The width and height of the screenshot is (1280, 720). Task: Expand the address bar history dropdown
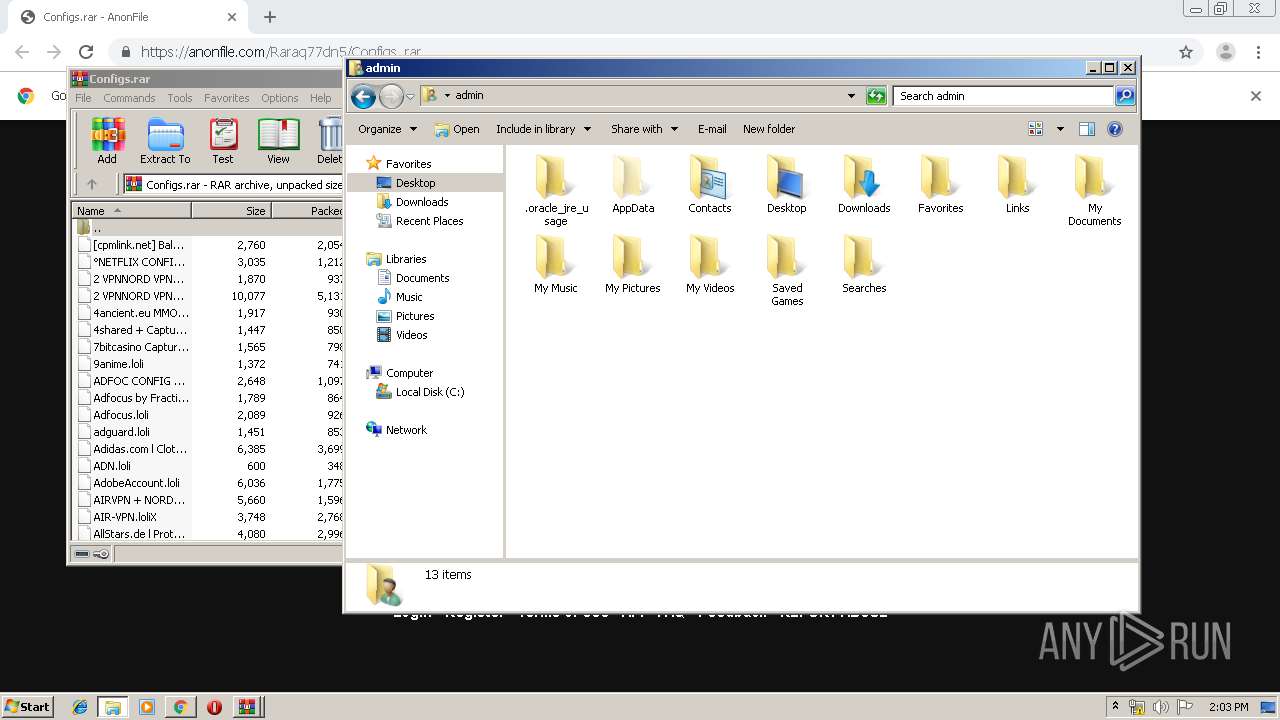(x=851, y=96)
